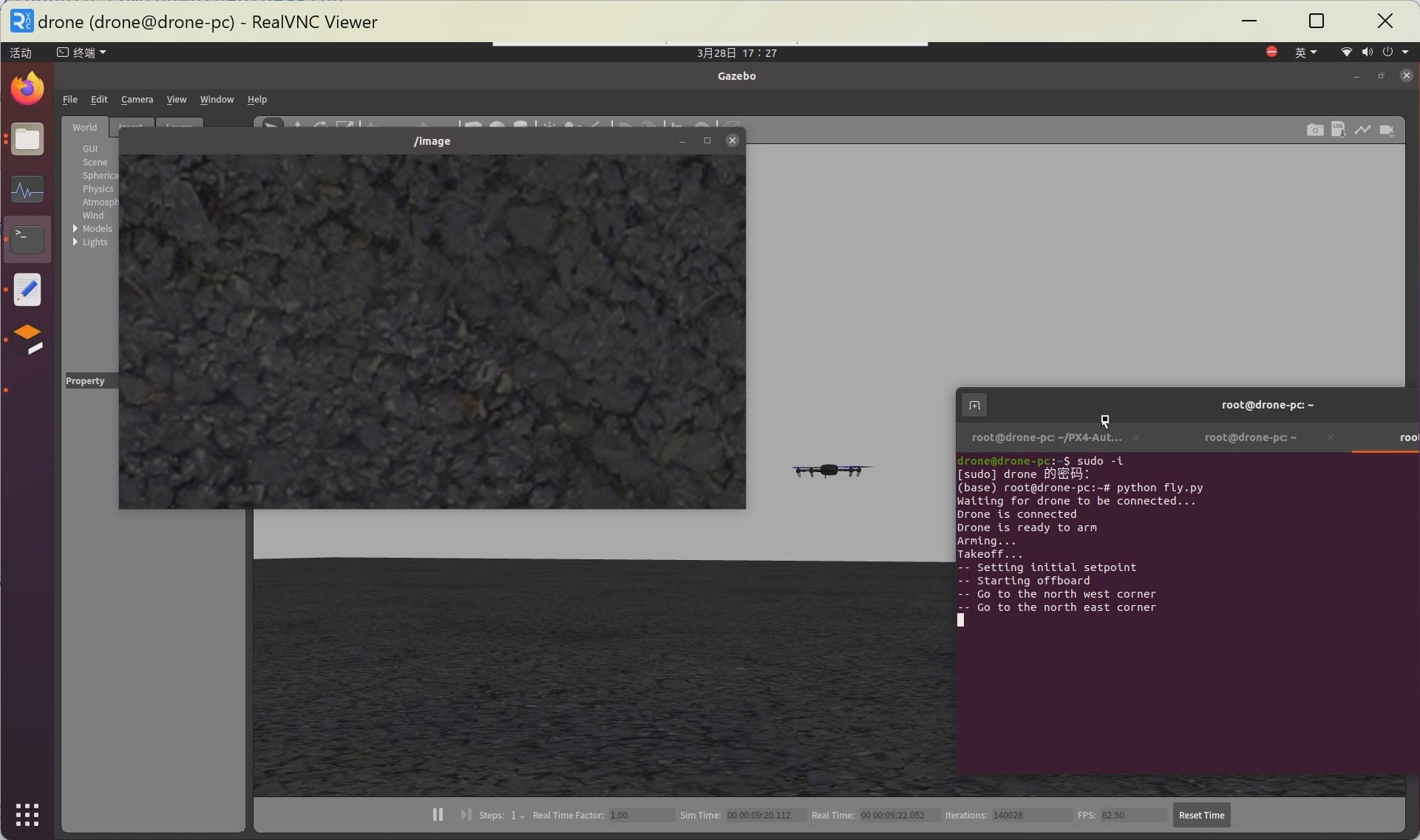The height and width of the screenshot is (840, 1420).
Task: Open the plot utility icon
Action: [x=1362, y=130]
